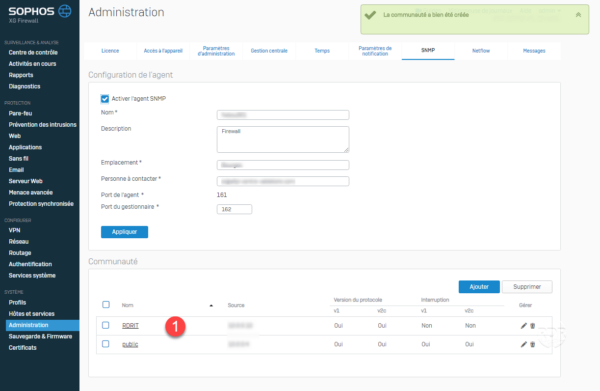600x391 pixels.
Task: Open the Paramètres d'administration tab
Action: click(x=216, y=51)
